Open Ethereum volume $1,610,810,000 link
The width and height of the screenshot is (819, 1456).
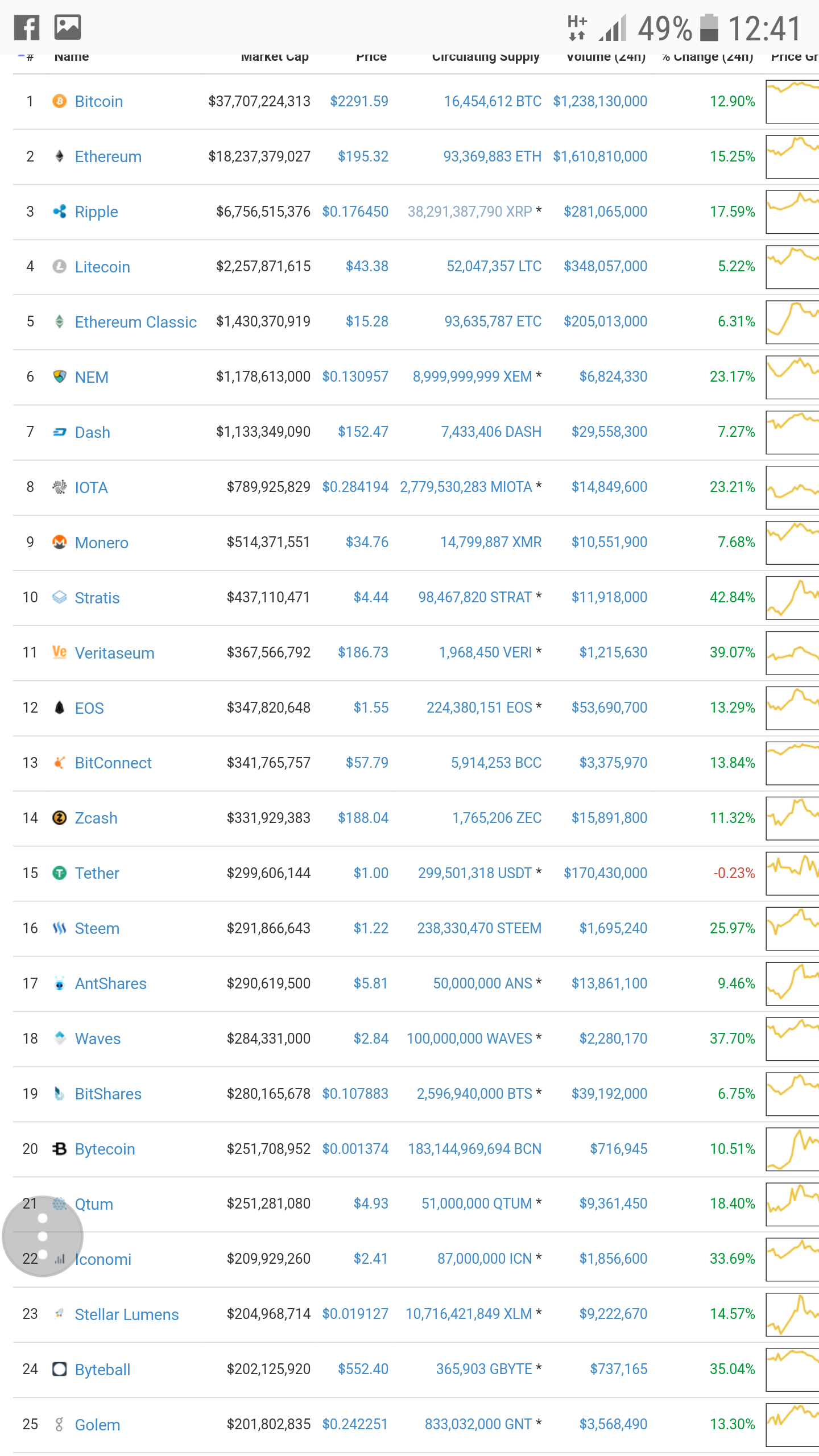tap(600, 156)
